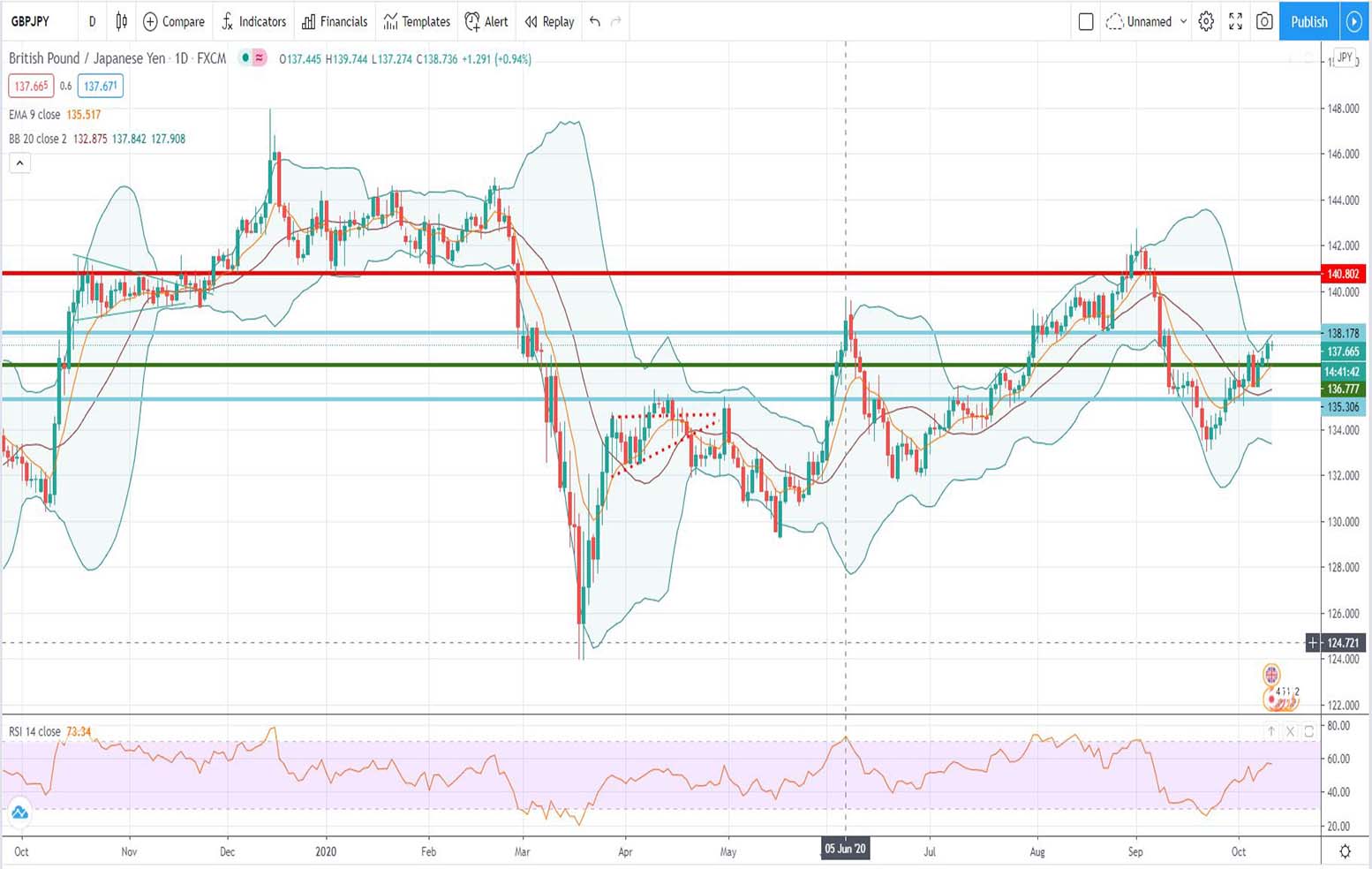Screen dimensions: 1372x869
Task: Click the Publish button
Action: [x=1308, y=21]
